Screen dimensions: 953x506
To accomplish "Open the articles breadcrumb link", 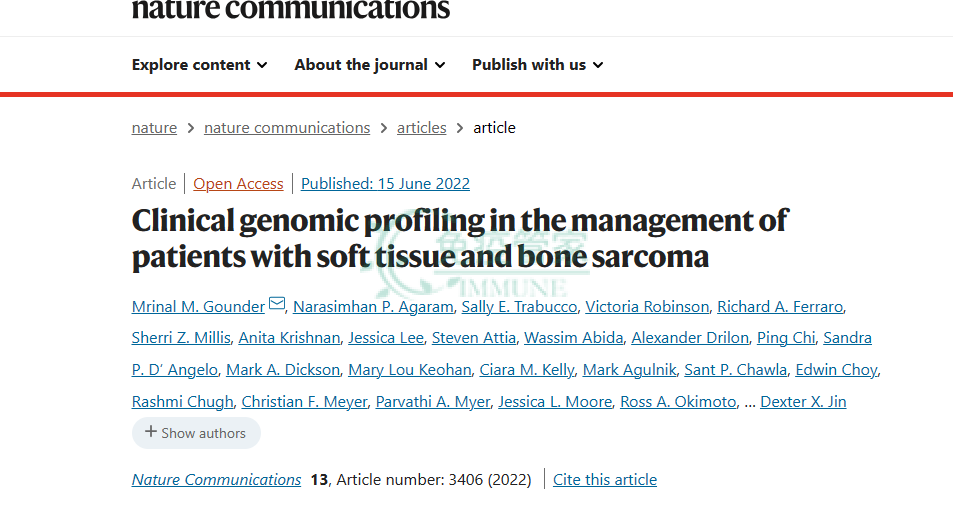I will click(x=421, y=128).
